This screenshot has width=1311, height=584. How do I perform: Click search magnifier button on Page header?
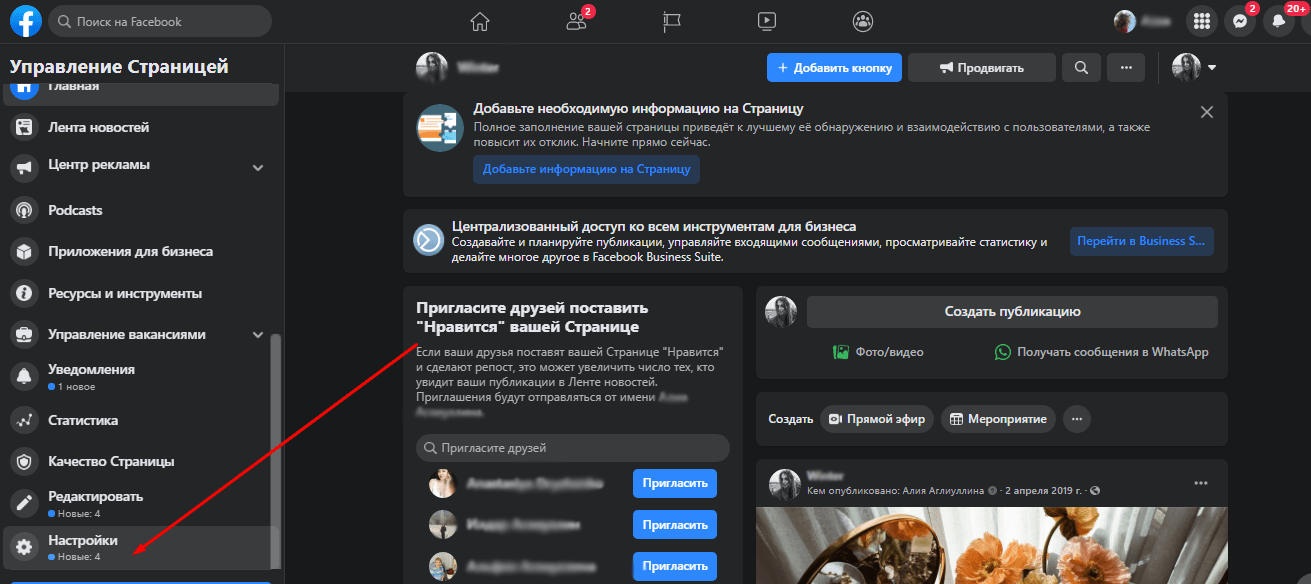[x=1081, y=68]
